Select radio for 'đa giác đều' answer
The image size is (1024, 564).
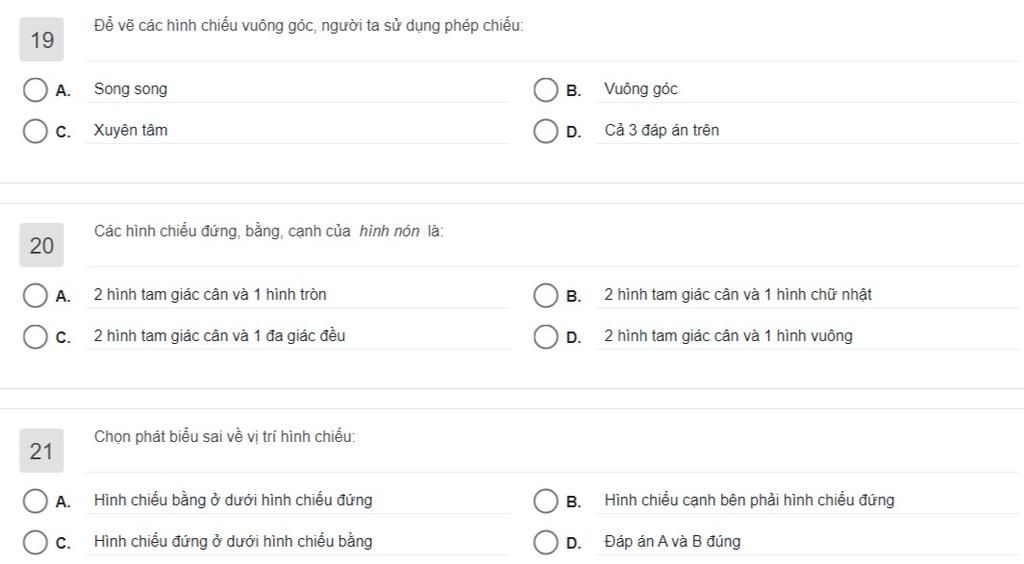tap(35, 336)
